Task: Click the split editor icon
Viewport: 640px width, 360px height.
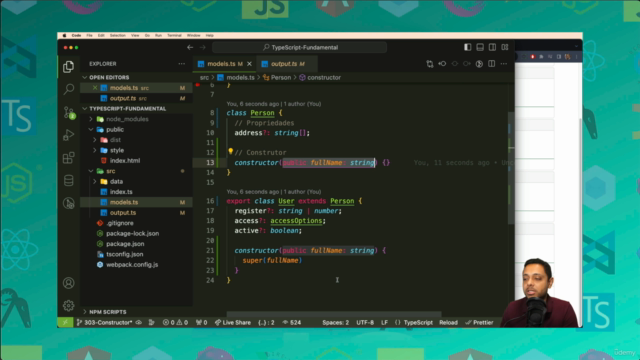Action: 491,64
